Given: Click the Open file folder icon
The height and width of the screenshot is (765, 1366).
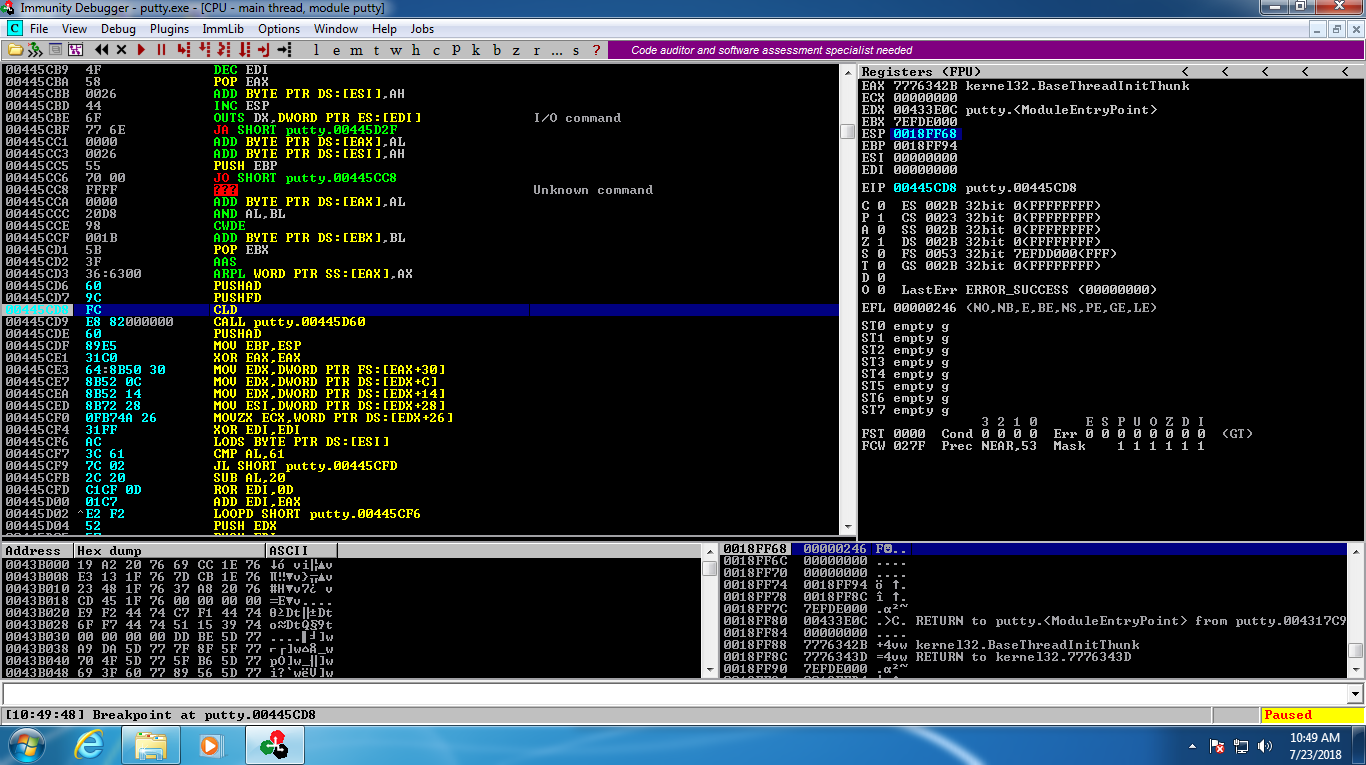Looking at the screenshot, I should [15, 50].
